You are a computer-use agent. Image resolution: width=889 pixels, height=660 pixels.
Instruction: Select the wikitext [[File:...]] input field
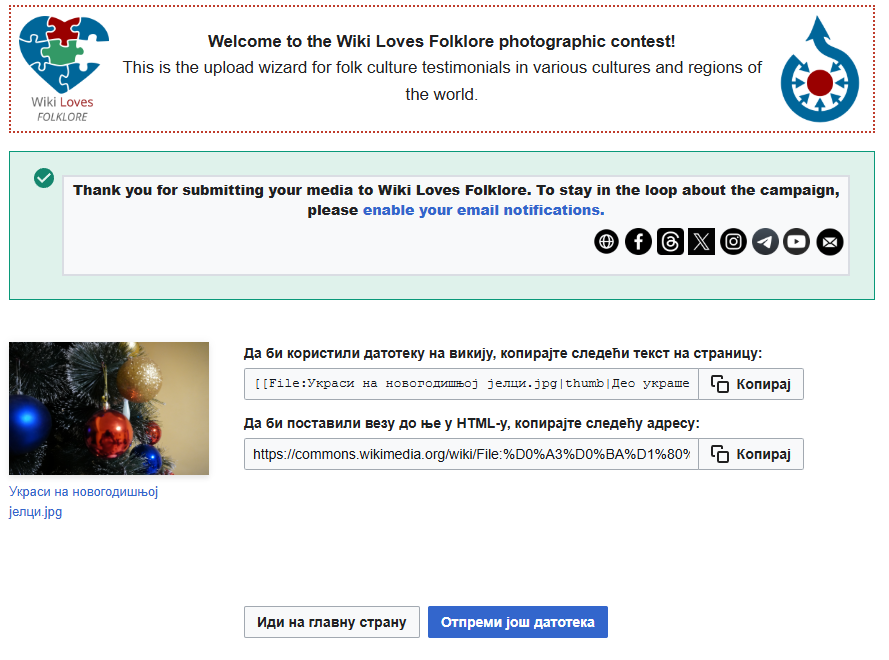pyautogui.click(x=471, y=384)
